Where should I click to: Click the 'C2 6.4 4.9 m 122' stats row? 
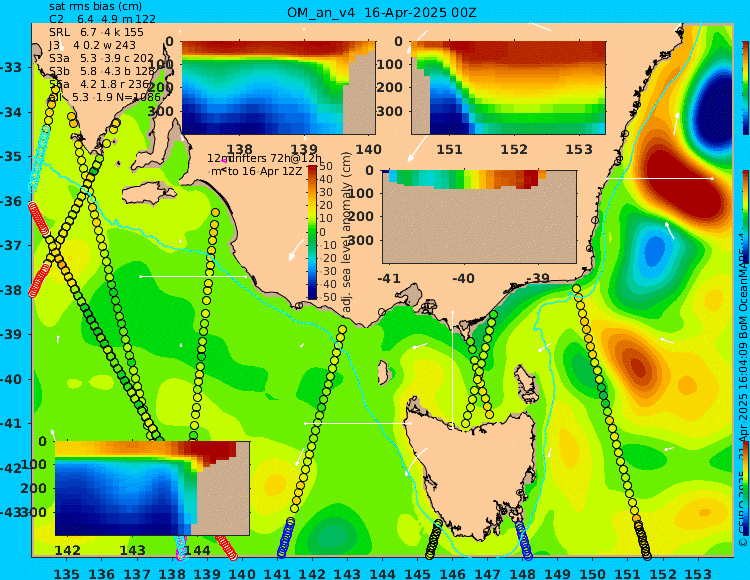102,19
